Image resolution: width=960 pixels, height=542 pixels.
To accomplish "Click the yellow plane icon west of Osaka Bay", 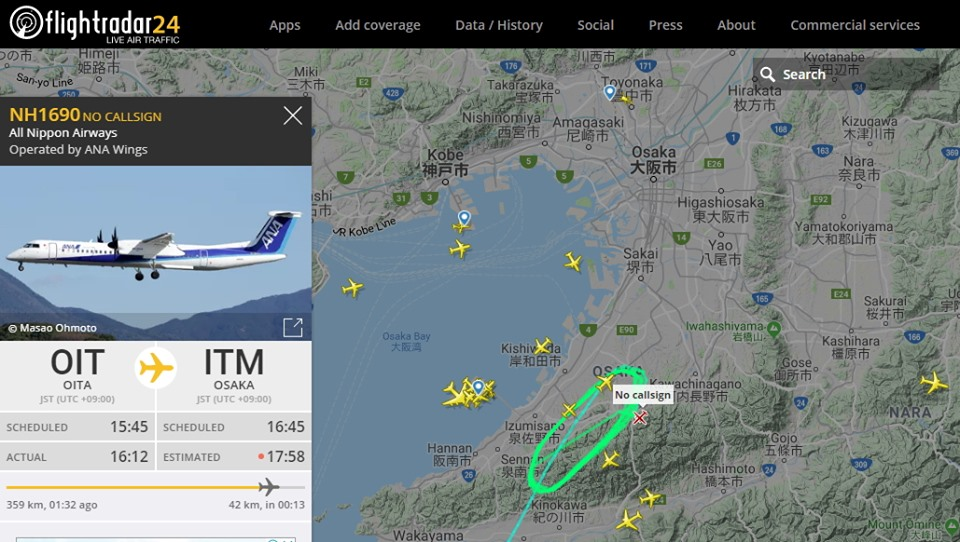I will click(x=353, y=287).
